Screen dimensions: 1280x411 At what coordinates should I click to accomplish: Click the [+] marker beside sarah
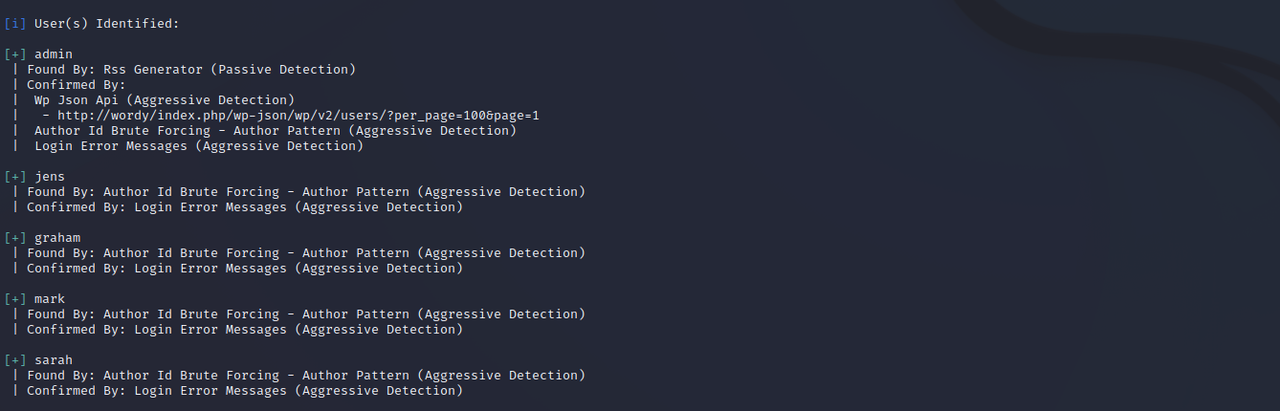(15, 359)
